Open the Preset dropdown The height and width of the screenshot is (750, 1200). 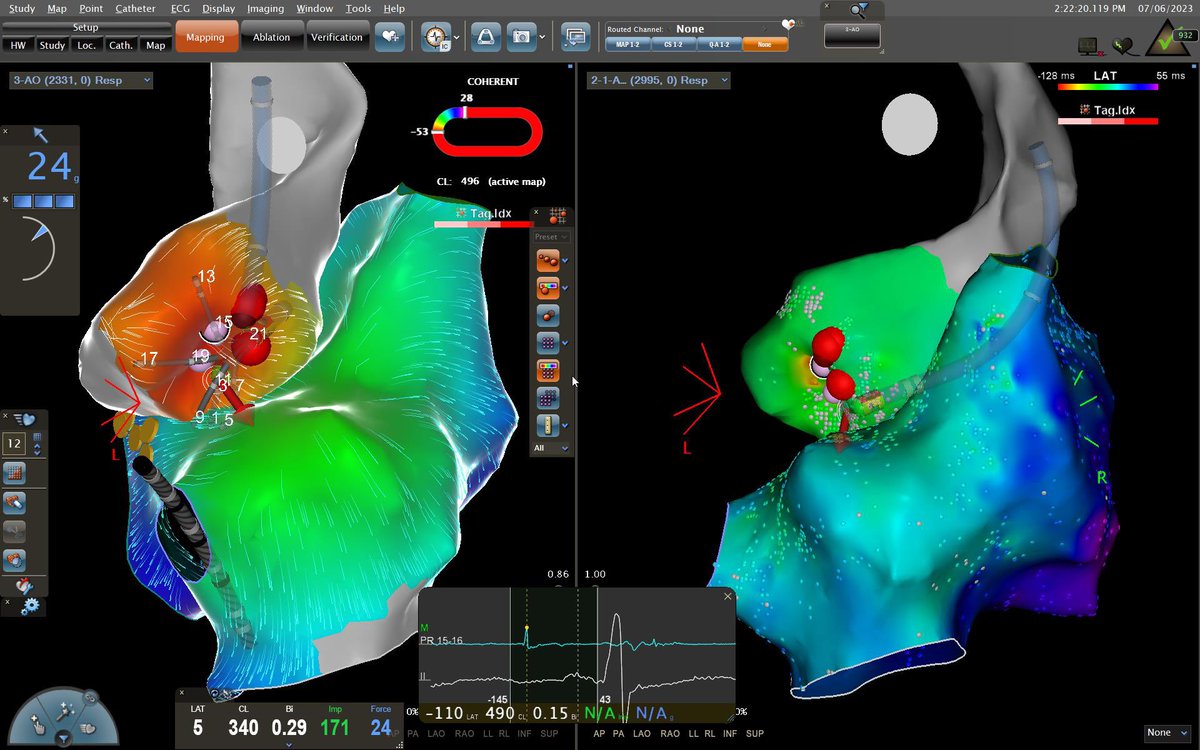551,237
